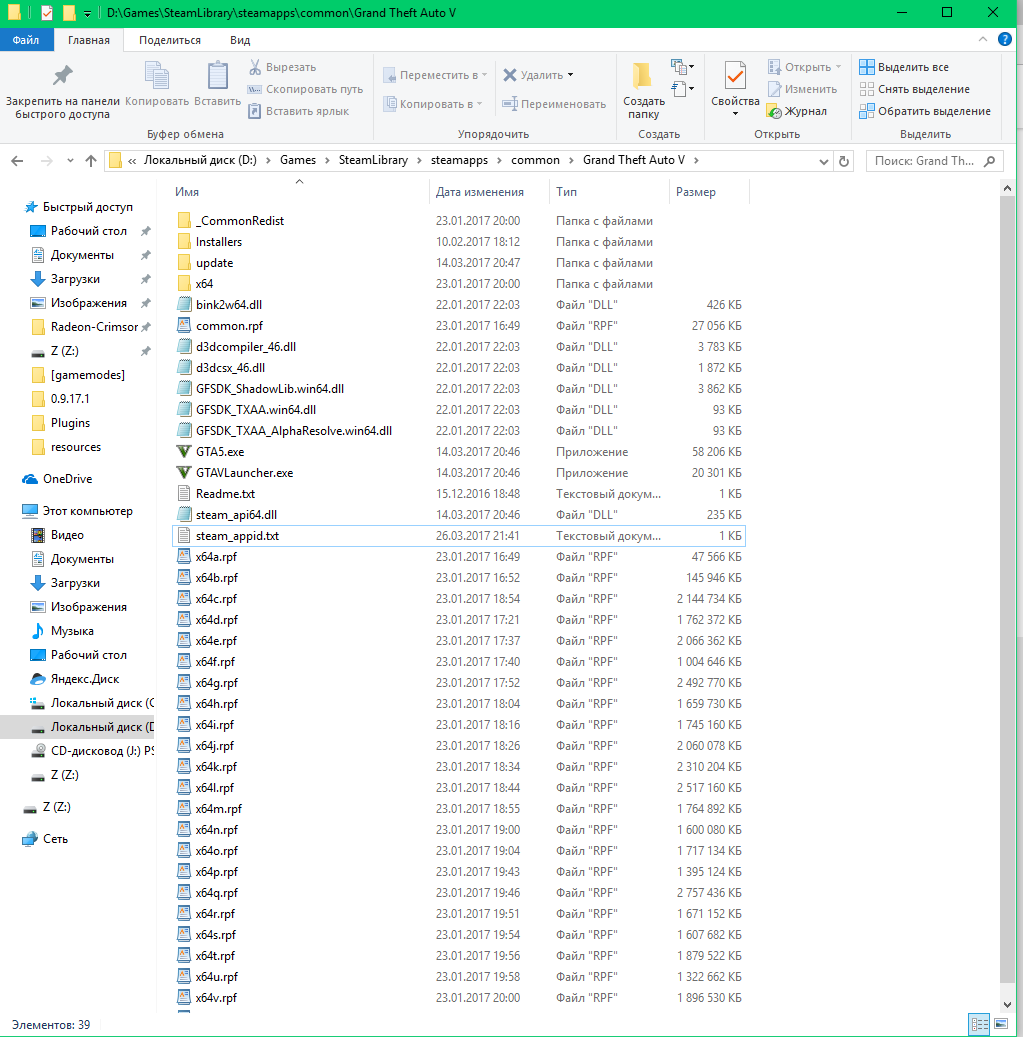Open Сеть network in navigation pane
1023x1037 pixels.
tap(46, 839)
